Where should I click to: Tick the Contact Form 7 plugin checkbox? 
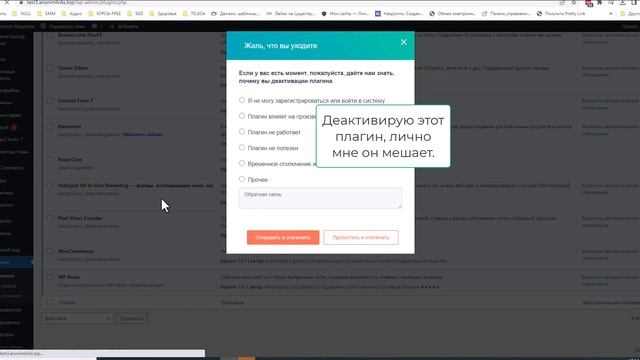[50, 100]
